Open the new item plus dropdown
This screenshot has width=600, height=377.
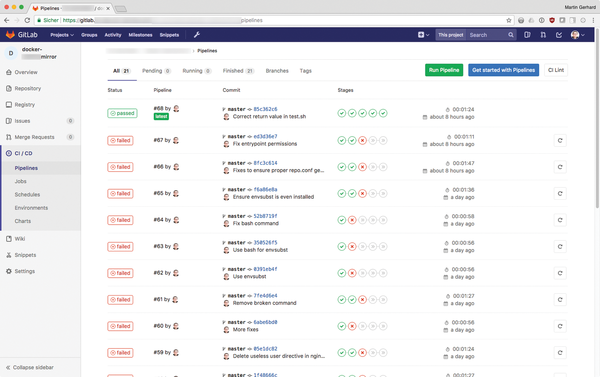pos(423,35)
